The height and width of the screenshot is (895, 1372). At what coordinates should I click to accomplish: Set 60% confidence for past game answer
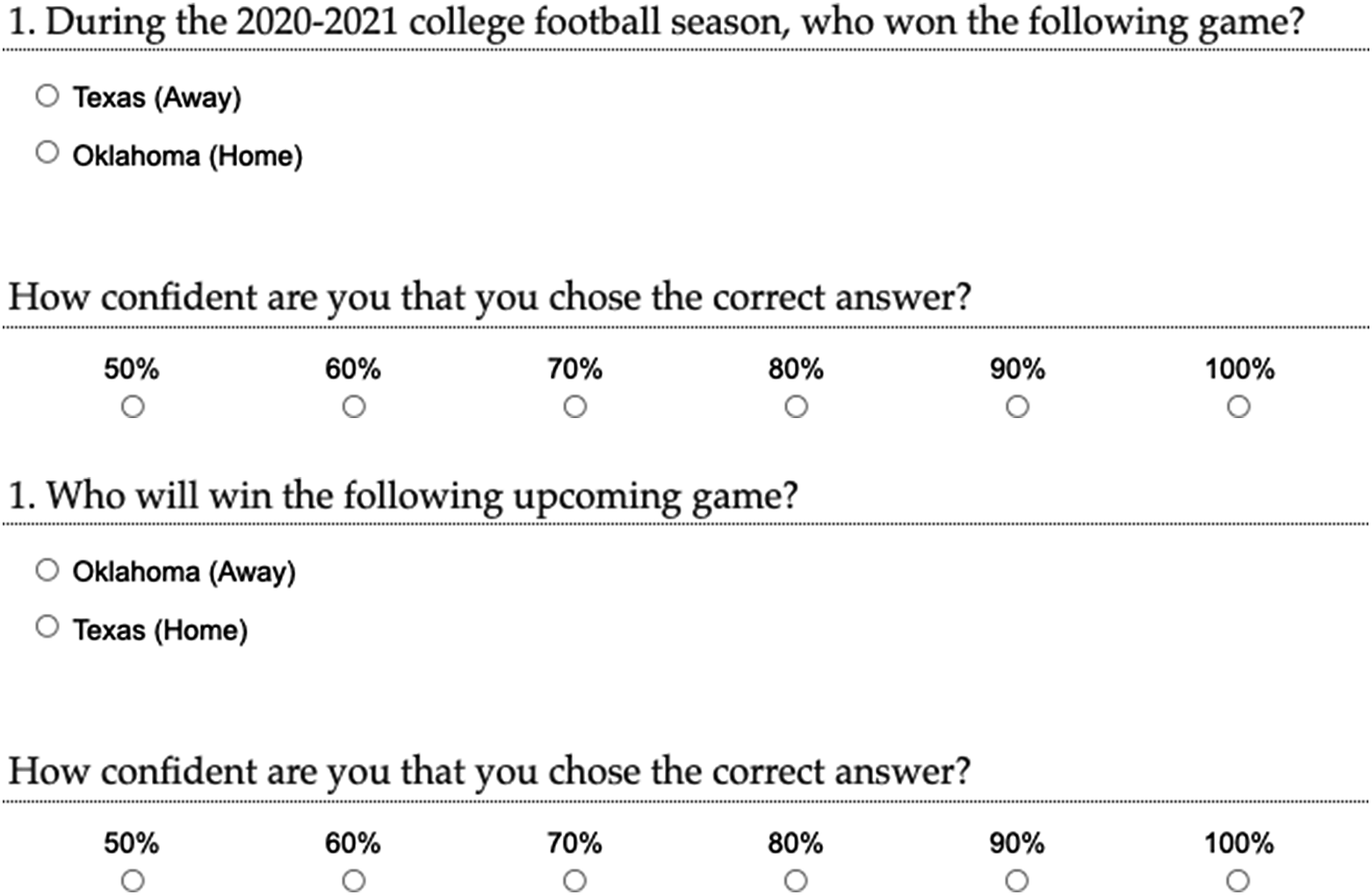click(354, 408)
